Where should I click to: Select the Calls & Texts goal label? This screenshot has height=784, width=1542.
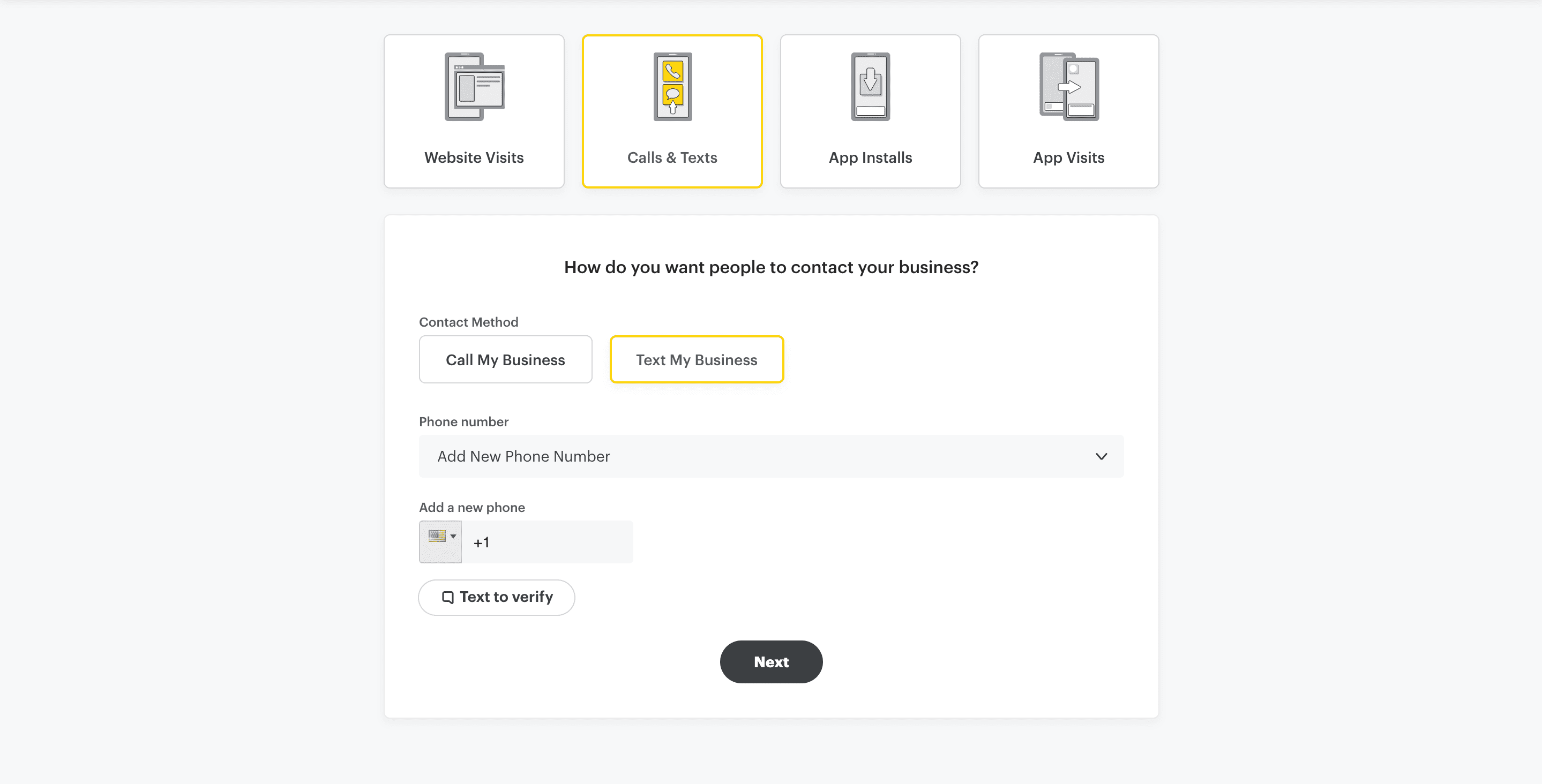pos(672,157)
